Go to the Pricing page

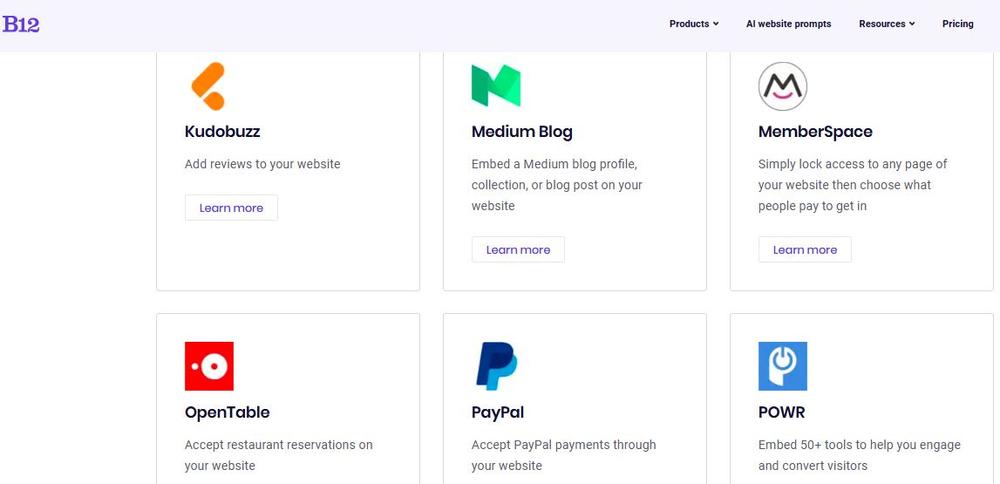pyautogui.click(x=957, y=24)
